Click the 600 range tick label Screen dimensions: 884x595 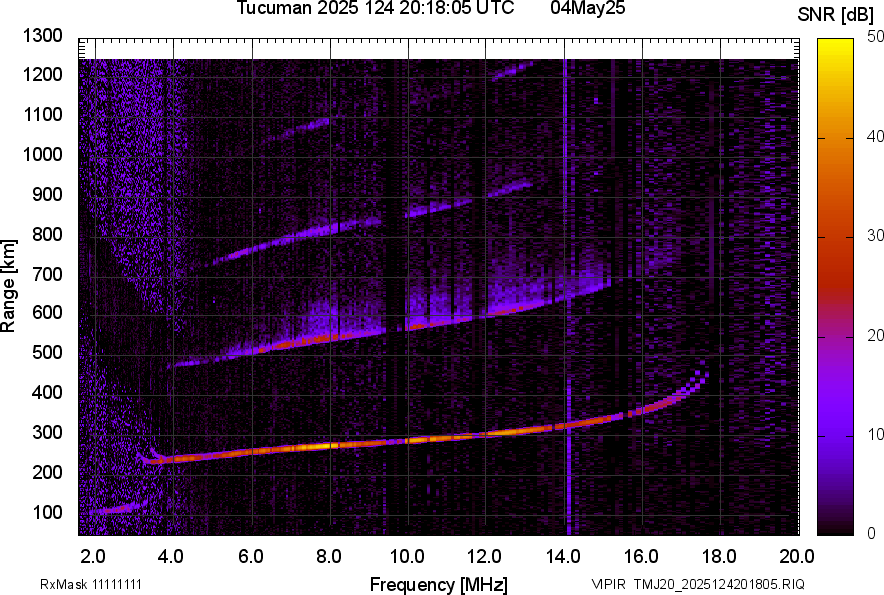[x=47, y=312]
